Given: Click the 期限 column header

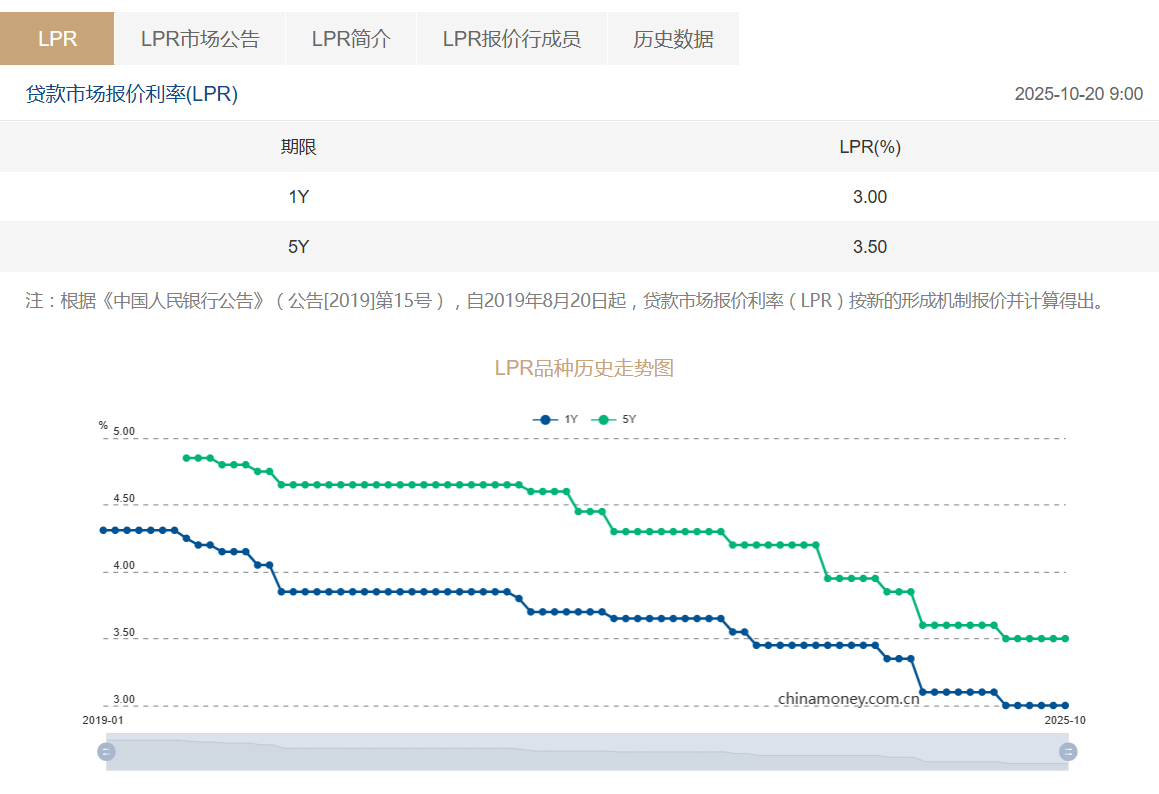Looking at the screenshot, I should (298, 147).
